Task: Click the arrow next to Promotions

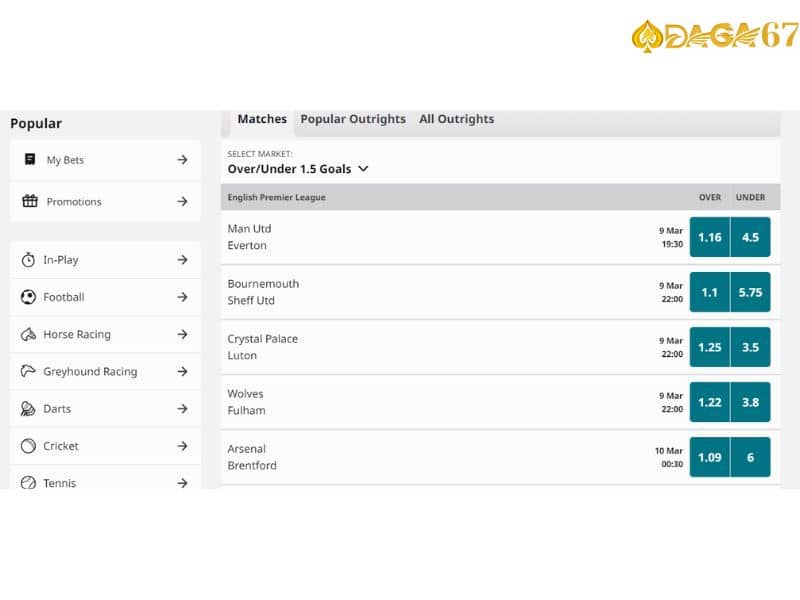Action: (183, 202)
